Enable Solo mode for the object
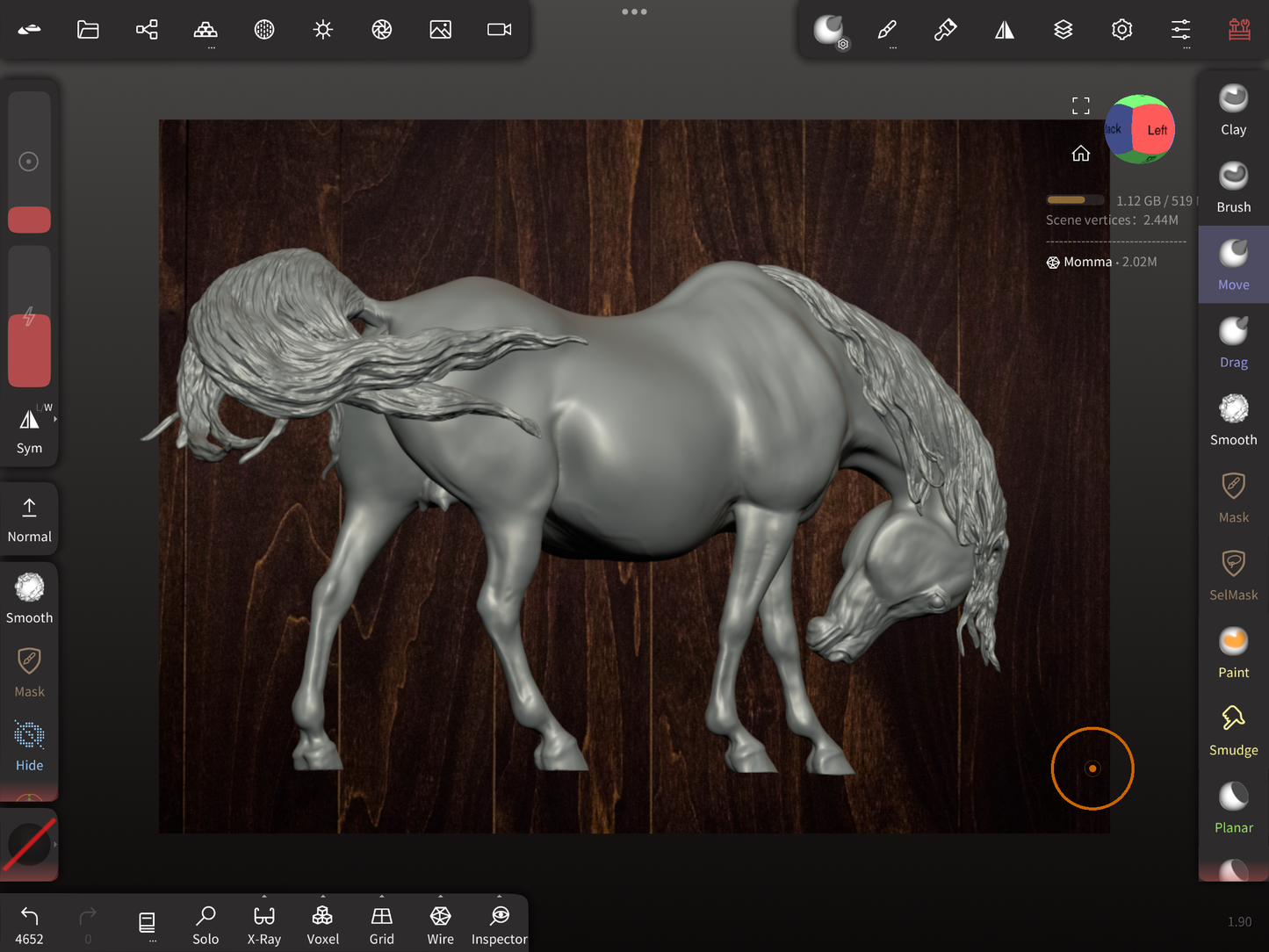 click(x=205, y=925)
